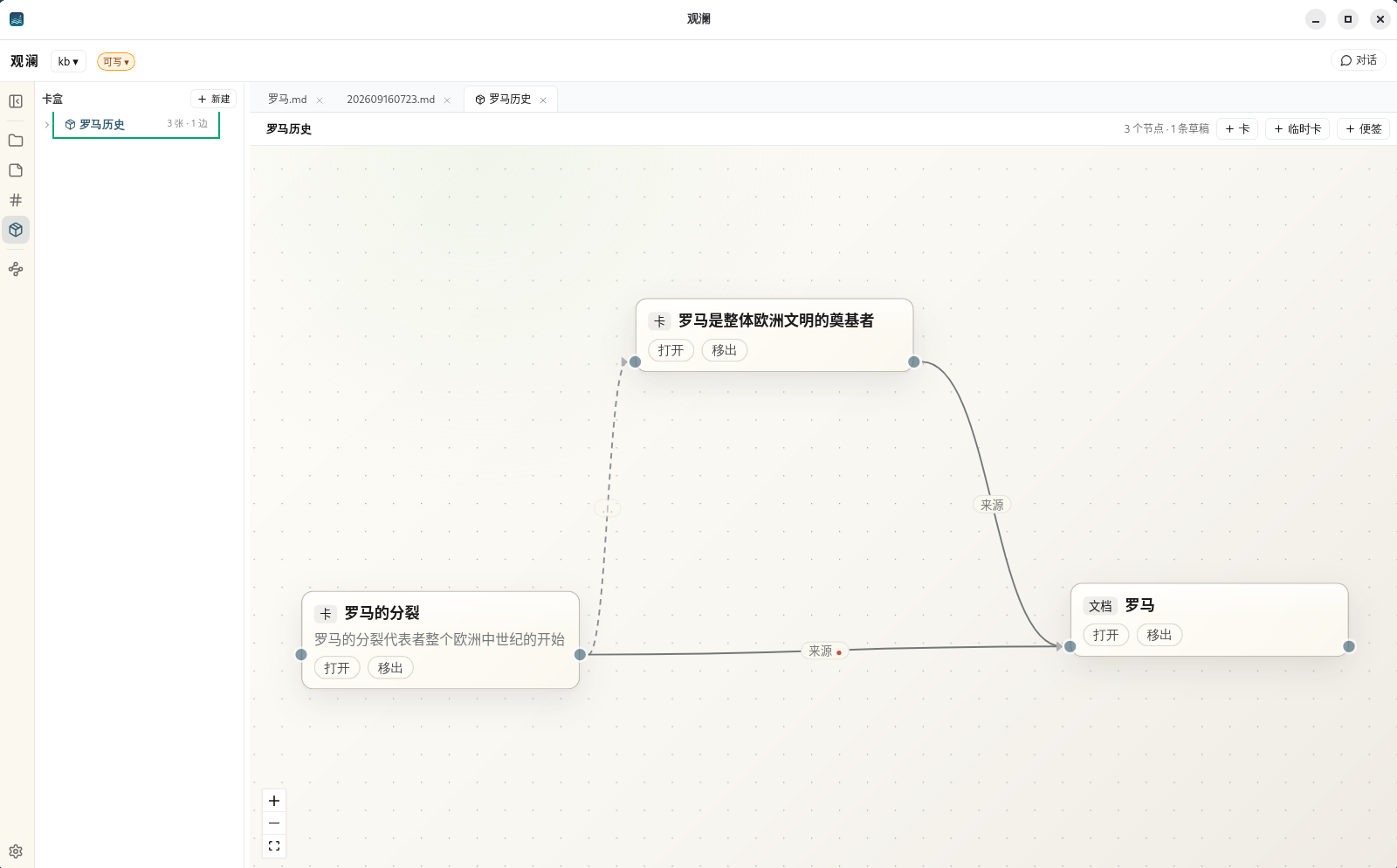Open the 罗马的分裂 card
This screenshot has height=868, width=1397.
point(337,668)
